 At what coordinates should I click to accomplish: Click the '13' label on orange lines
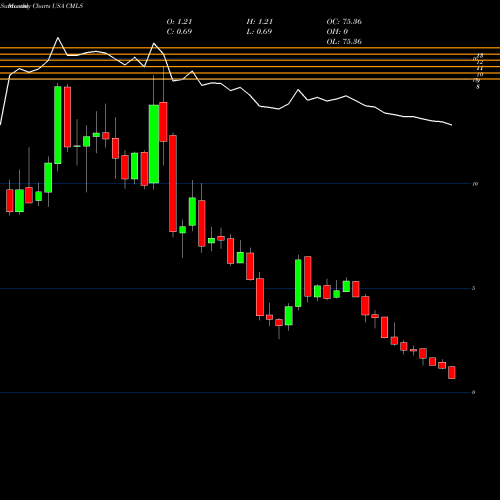(480, 55)
